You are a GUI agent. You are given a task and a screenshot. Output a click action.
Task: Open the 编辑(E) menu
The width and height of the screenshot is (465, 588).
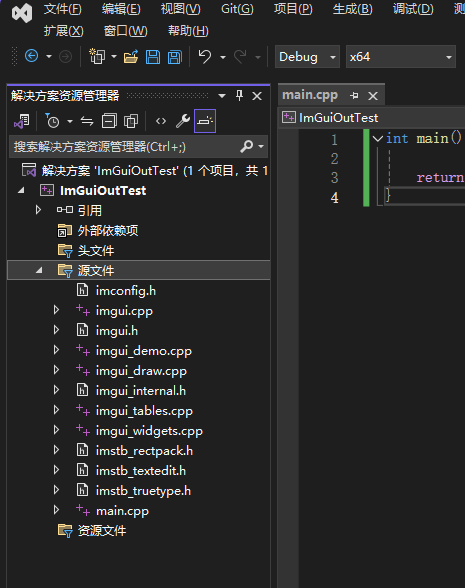121,9
